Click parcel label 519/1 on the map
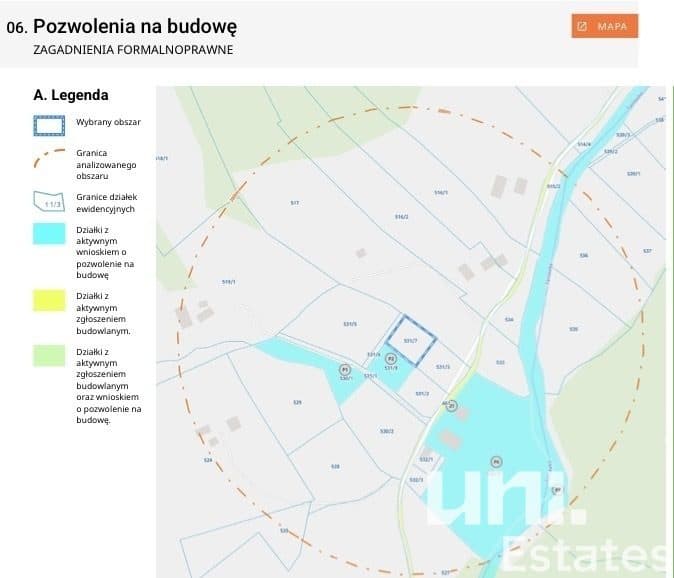This screenshot has height=578, width=674. pos(229,282)
